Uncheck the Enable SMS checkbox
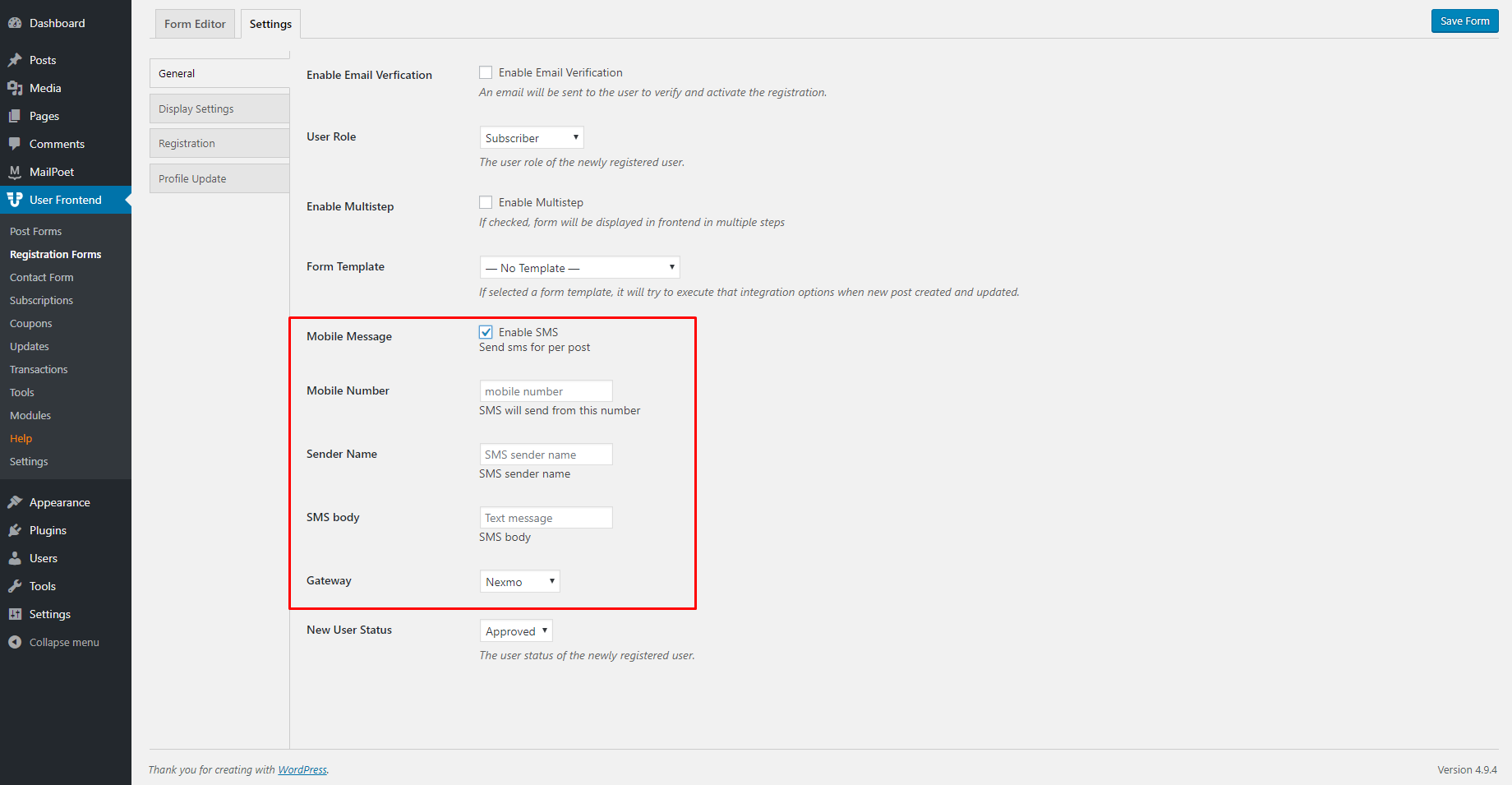Image resolution: width=1512 pixels, height=785 pixels. tap(486, 332)
